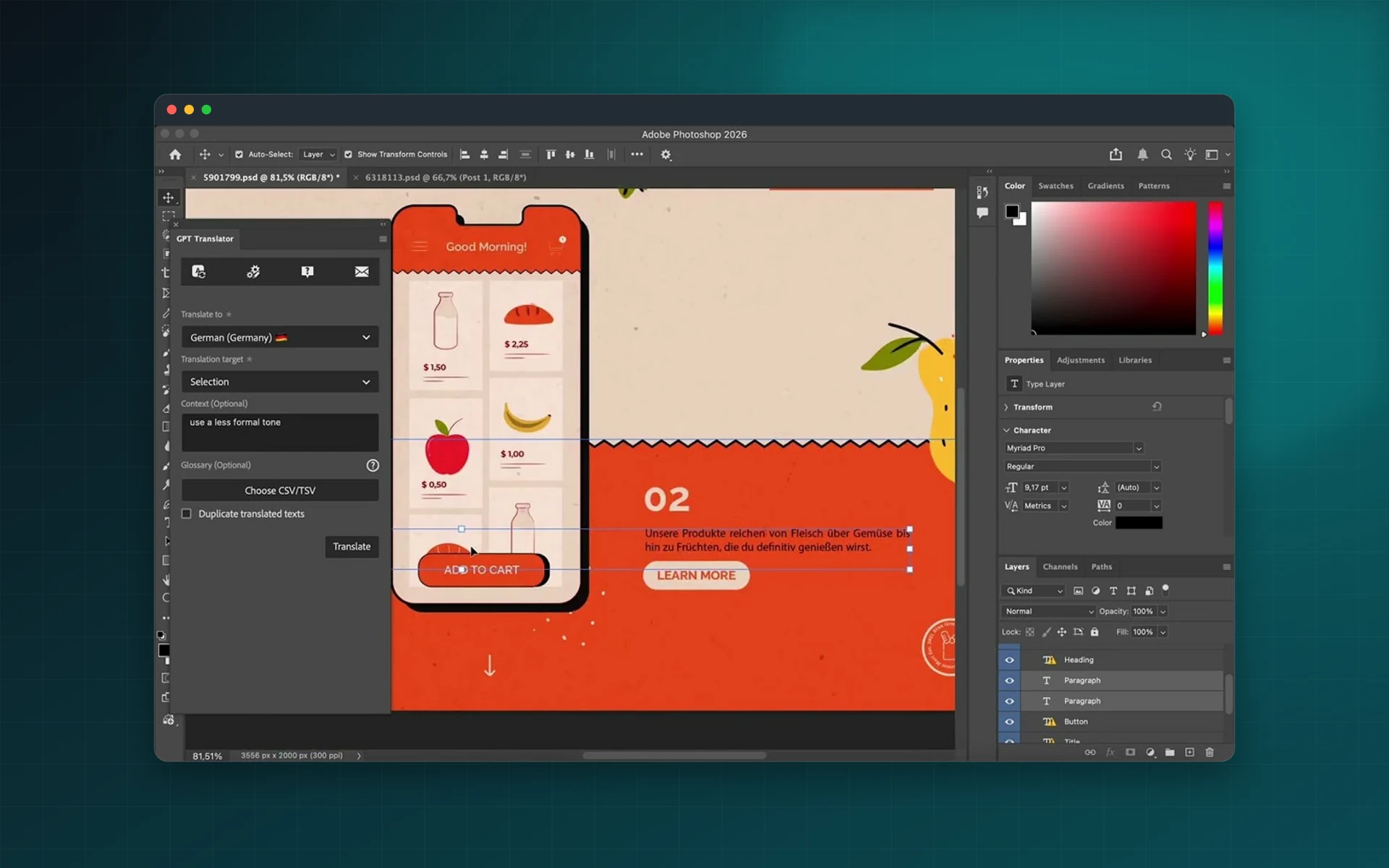Screen dimensions: 1389x868
Task: Create a new group folder icon
Action: pos(1170,752)
